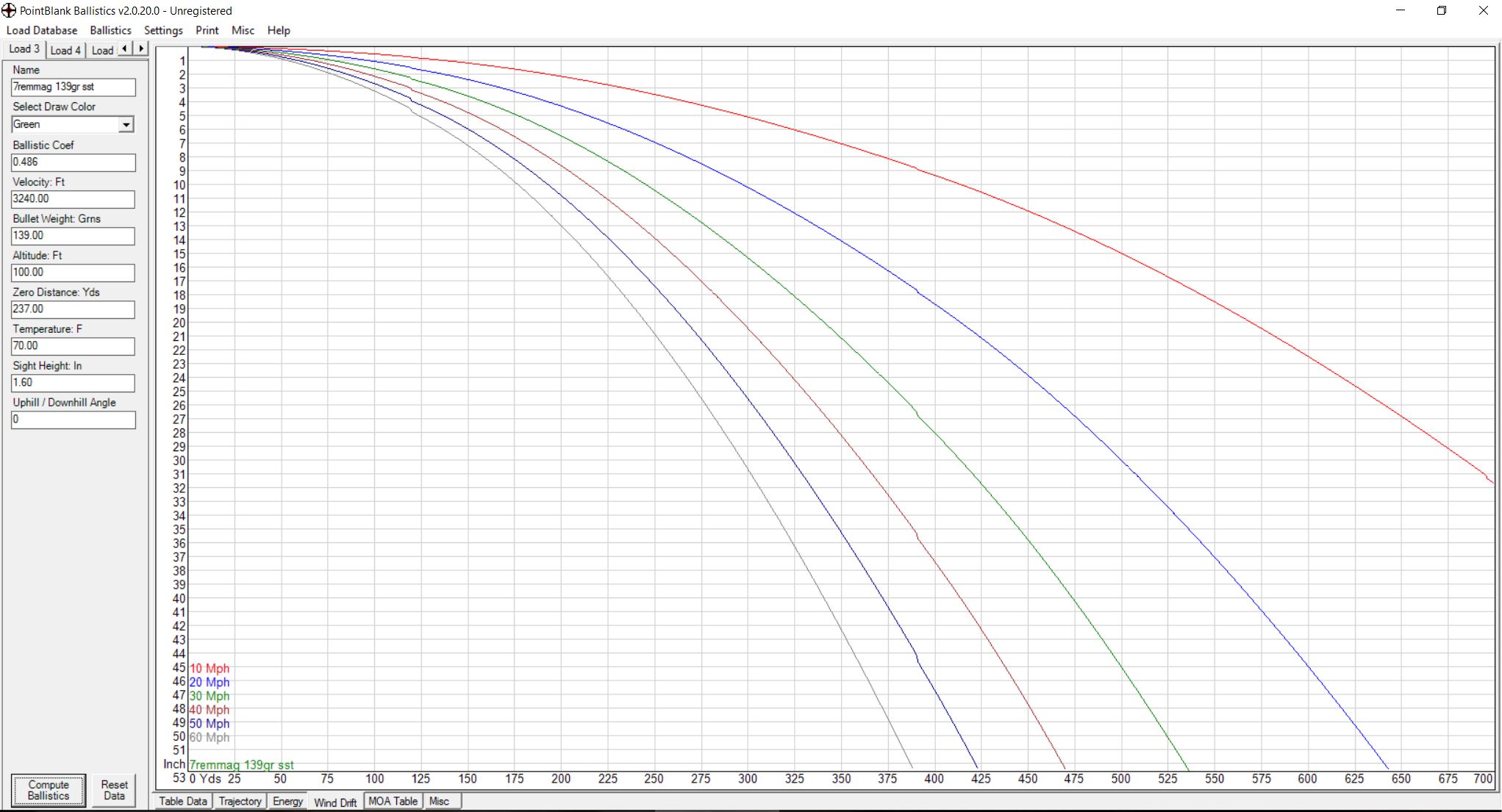Image resolution: width=1502 pixels, height=812 pixels.
Task: Click the 40 Mph legend label
Action: (210, 710)
